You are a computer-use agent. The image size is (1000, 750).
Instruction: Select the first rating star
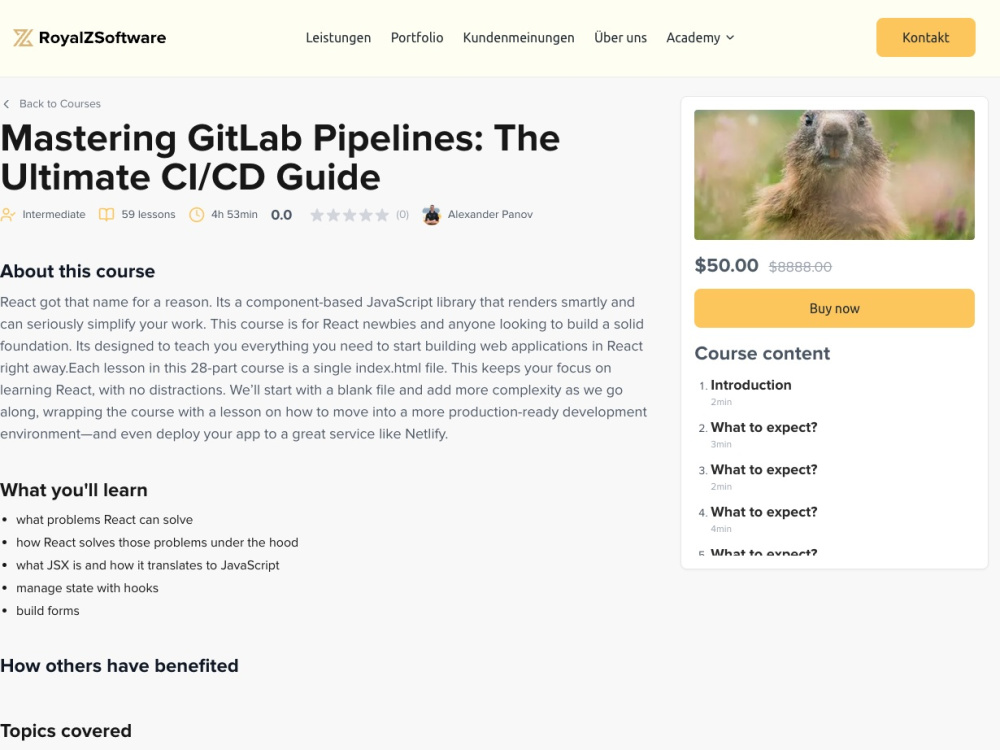[x=317, y=215]
